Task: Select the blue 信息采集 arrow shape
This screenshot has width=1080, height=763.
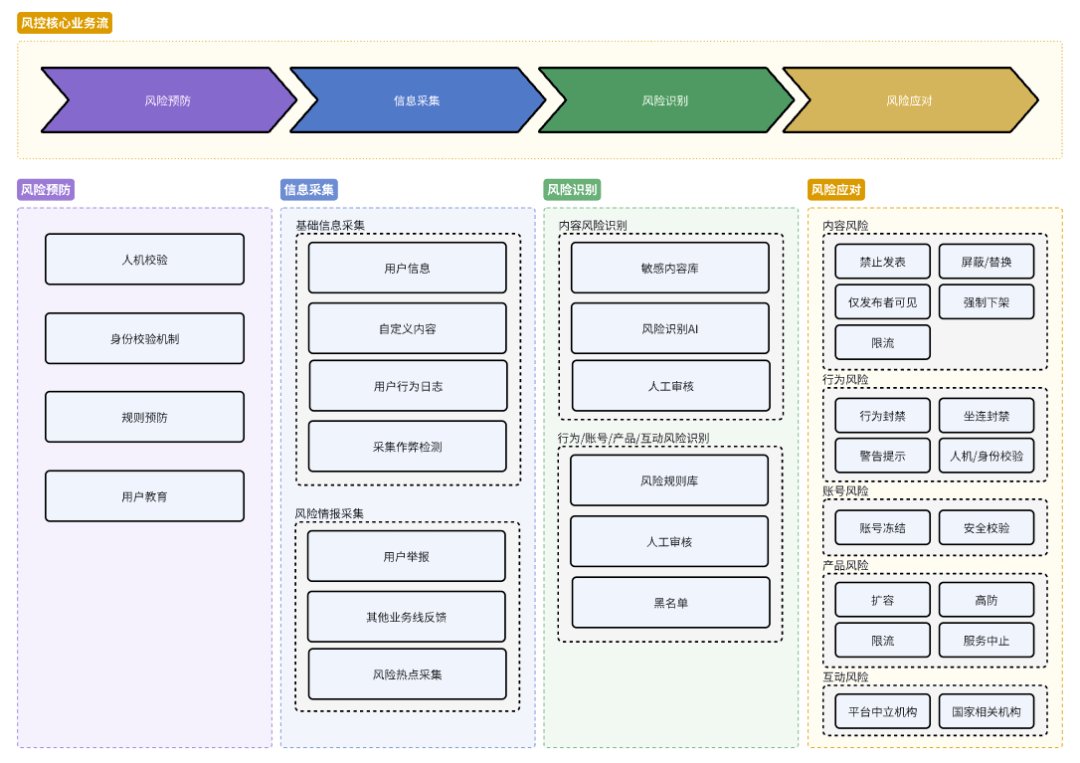Action: 416,100
